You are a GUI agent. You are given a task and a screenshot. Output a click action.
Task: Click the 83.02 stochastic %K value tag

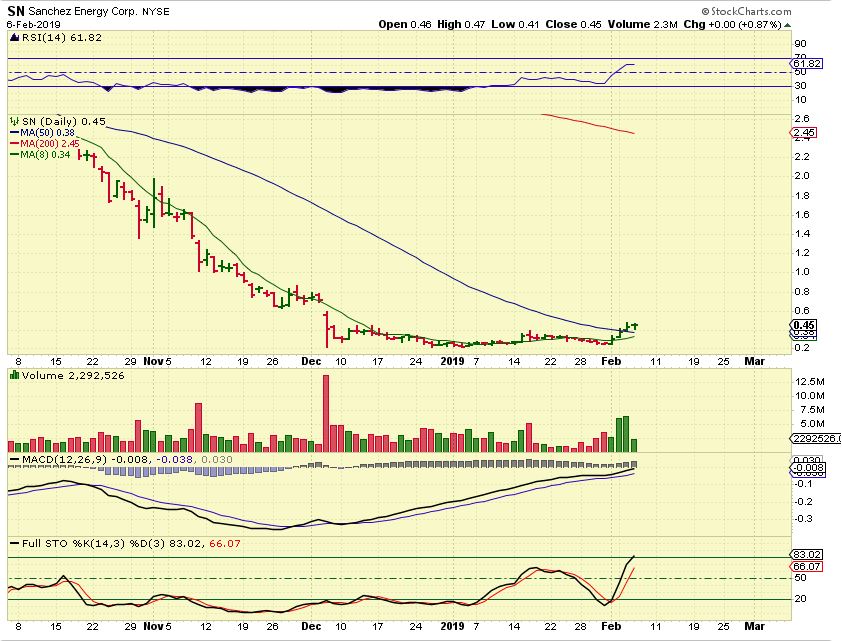click(807, 555)
